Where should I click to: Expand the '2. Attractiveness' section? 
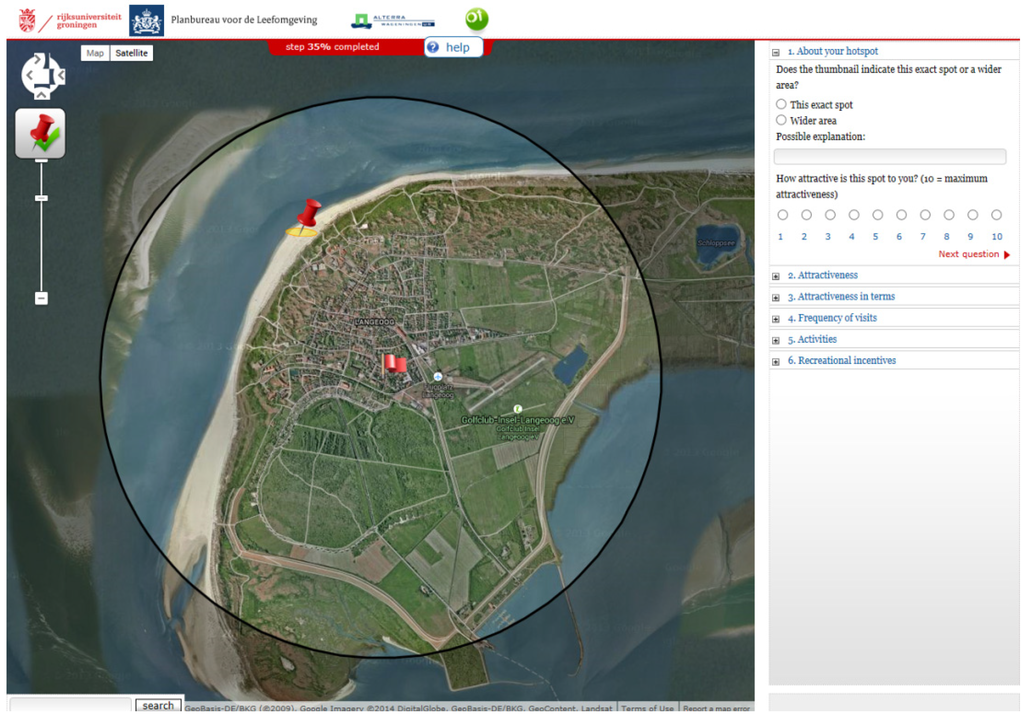pyautogui.click(x=822, y=275)
